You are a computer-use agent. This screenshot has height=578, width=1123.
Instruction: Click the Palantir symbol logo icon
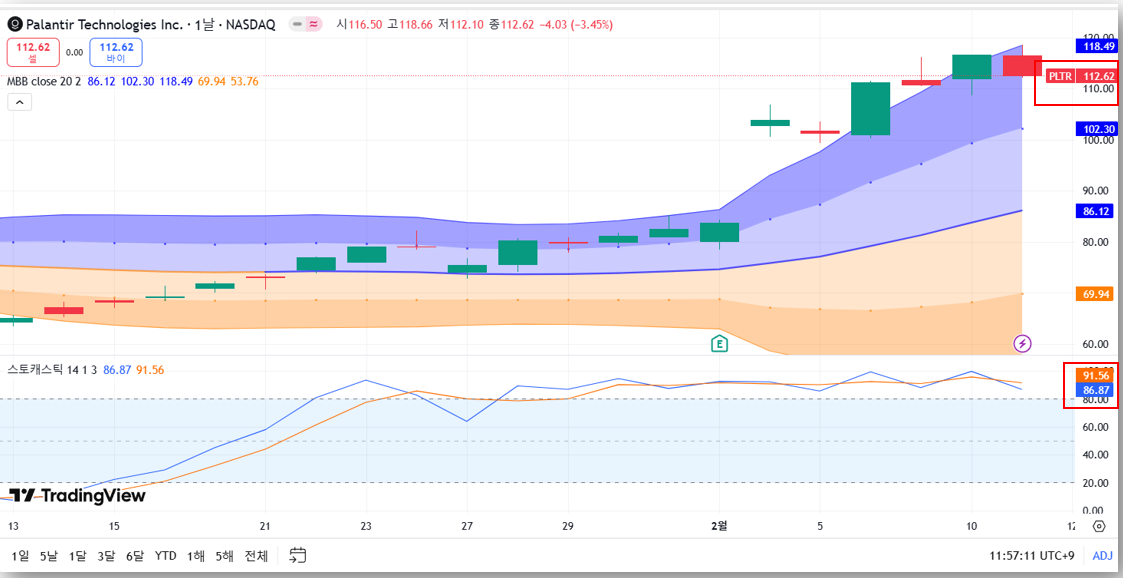pyautogui.click(x=14, y=24)
